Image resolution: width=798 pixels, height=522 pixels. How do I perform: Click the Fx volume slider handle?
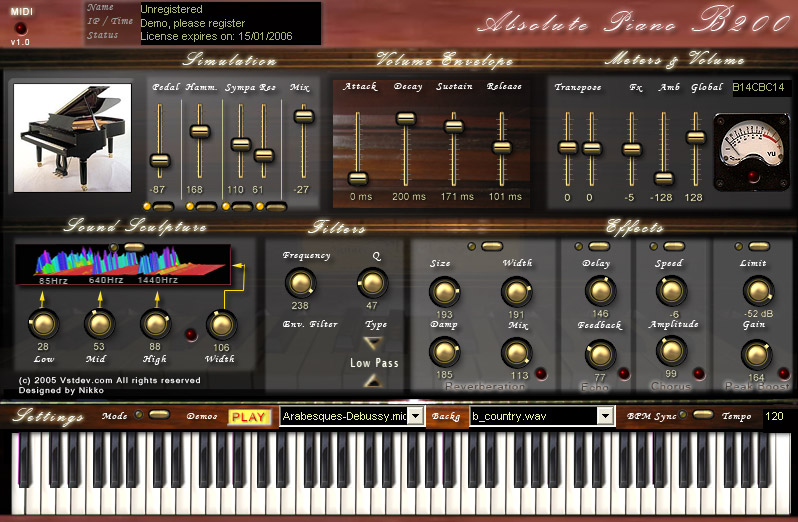point(632,149)
